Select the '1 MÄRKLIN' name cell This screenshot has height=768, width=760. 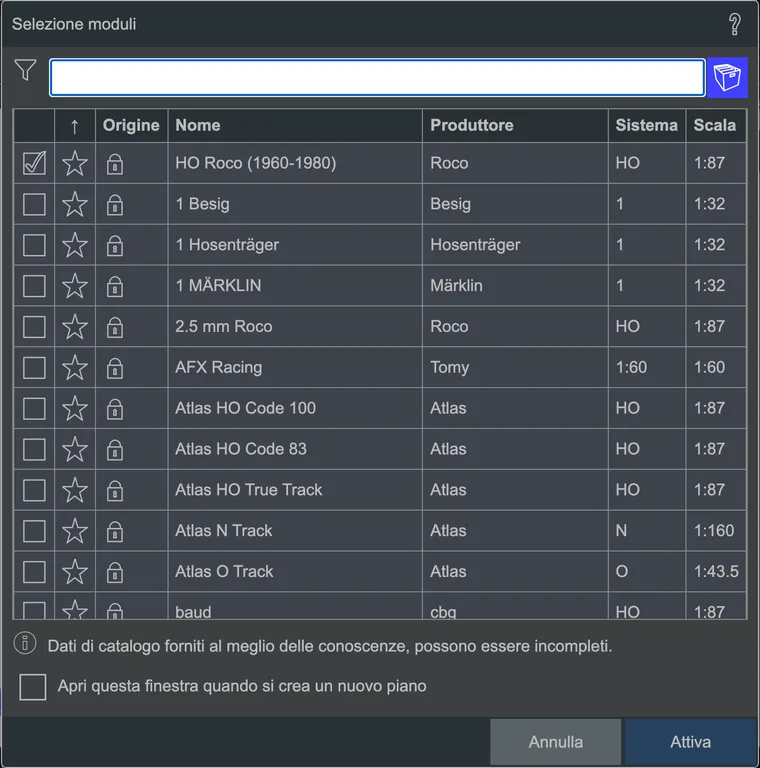(295, 286)
